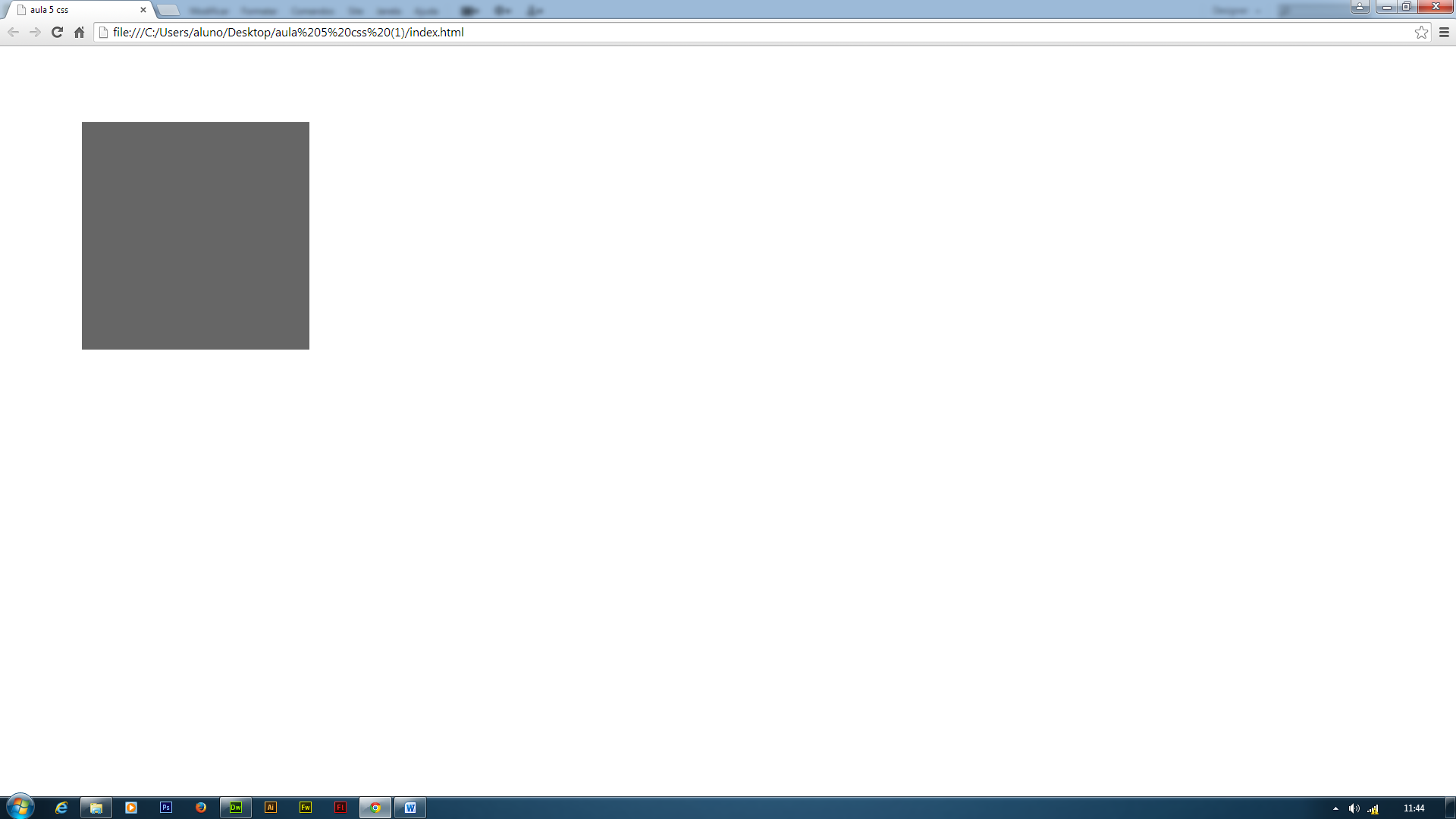Open Windows Explorer from the taskbar

[x=96, y=808]
